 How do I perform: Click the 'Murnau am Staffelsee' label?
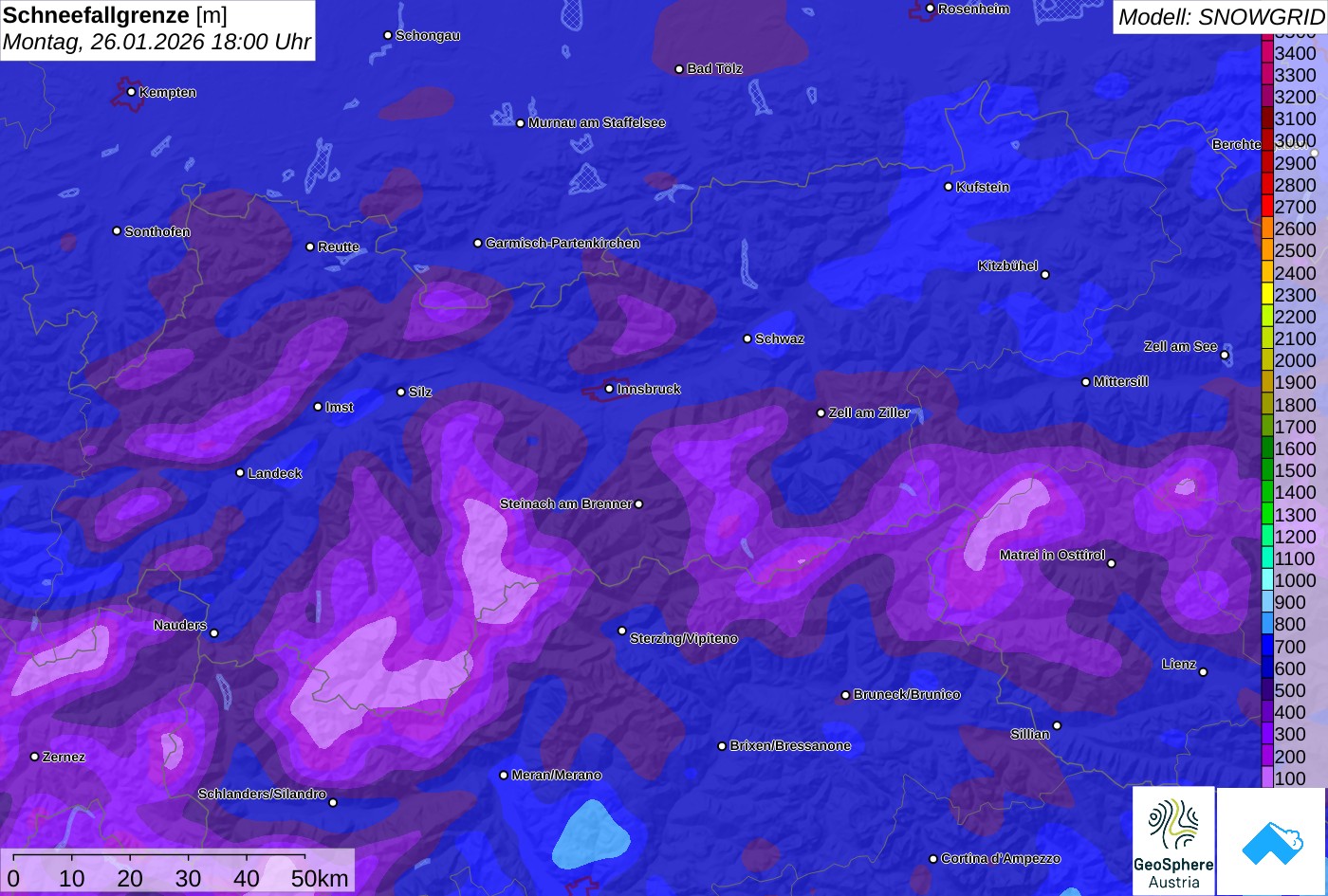coord(597,122)
